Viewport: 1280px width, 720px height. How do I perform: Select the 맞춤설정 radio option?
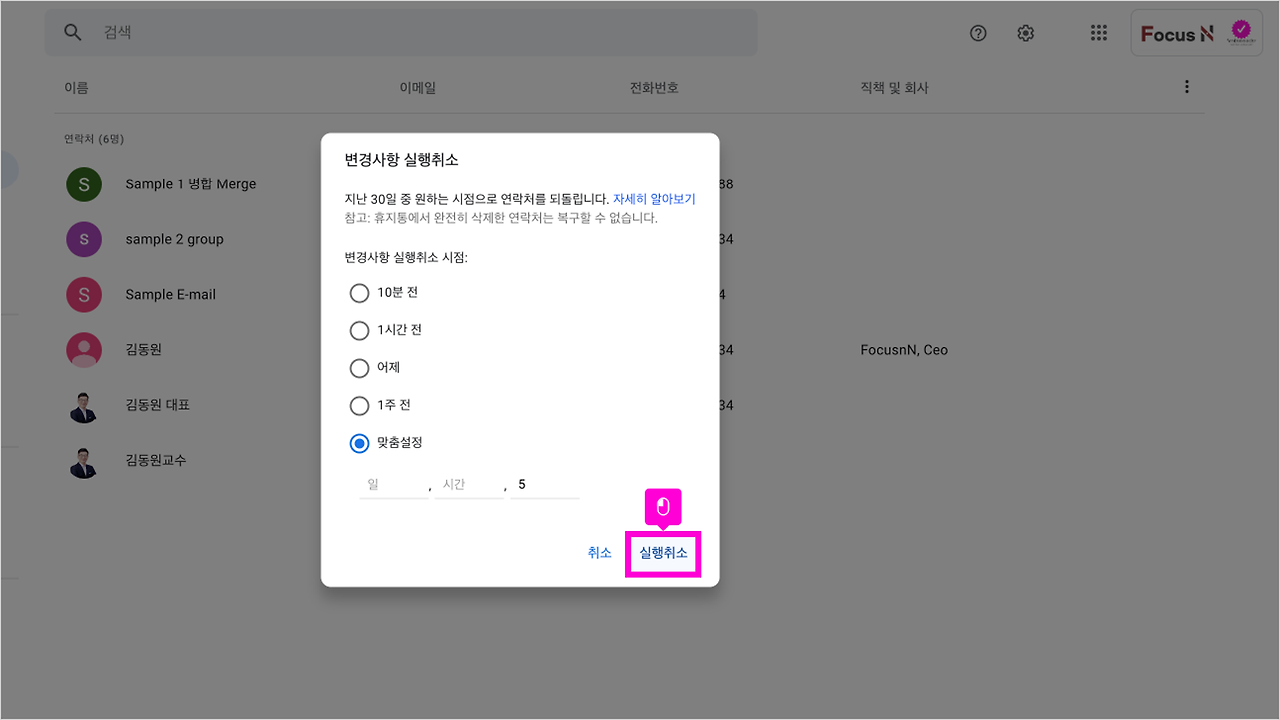point(359,443)
